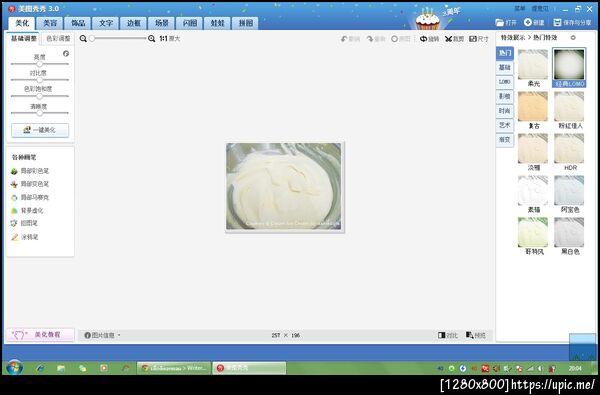Switch to the 拼图 tab
600x395 pixels.
[246, 23]
